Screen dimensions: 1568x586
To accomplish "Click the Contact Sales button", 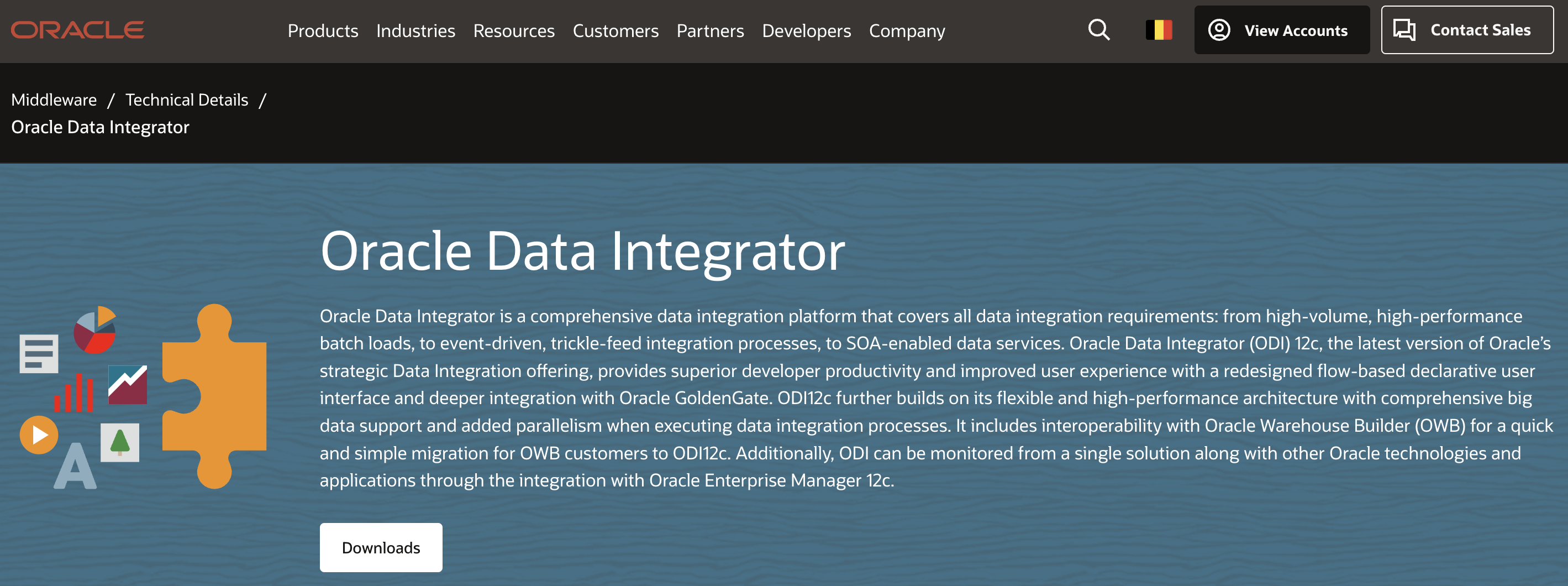I will pos(1467,30).
